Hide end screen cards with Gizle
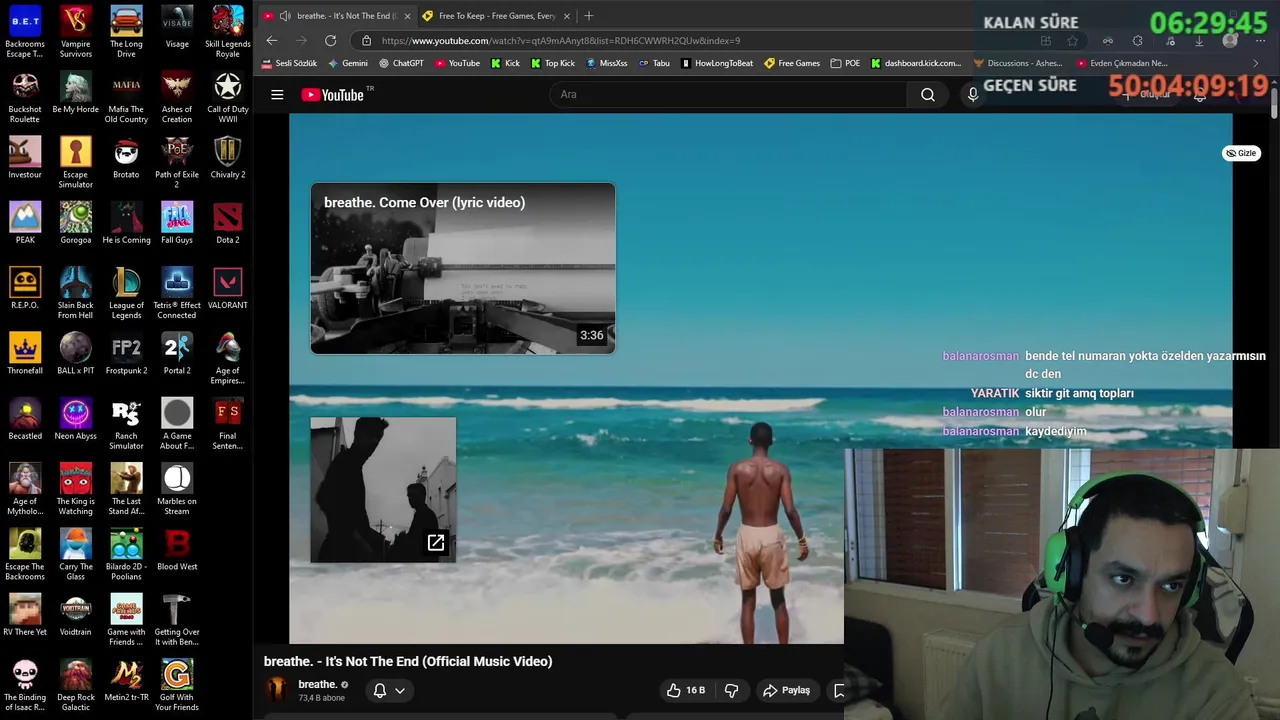 click(1241, 153)
